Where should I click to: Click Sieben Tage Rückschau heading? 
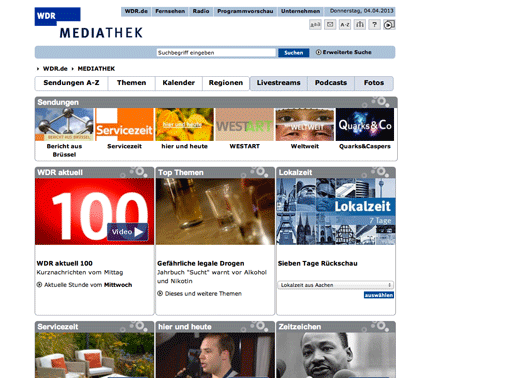click(318, 263)
